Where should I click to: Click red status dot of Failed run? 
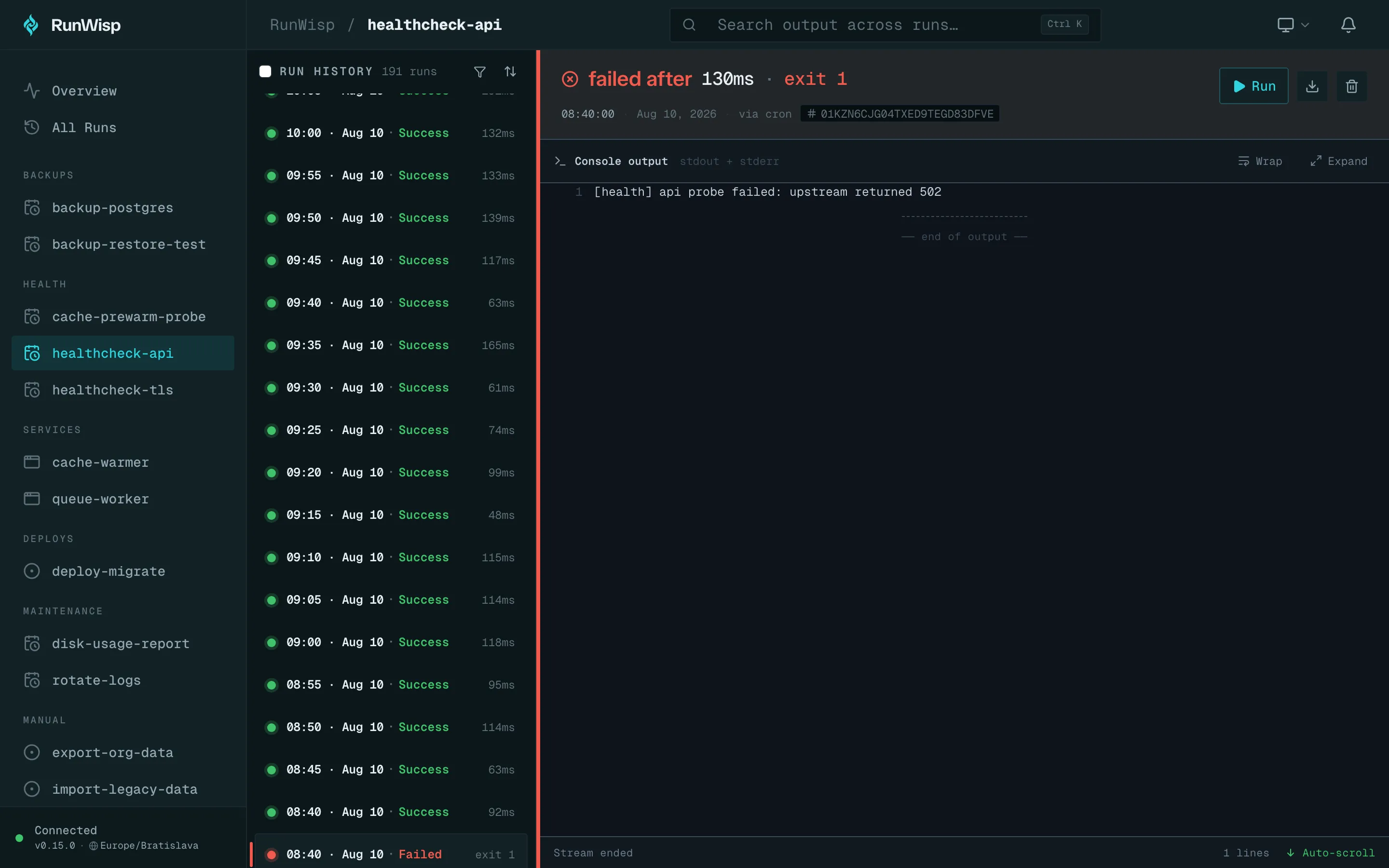click(x=272, y=855)
